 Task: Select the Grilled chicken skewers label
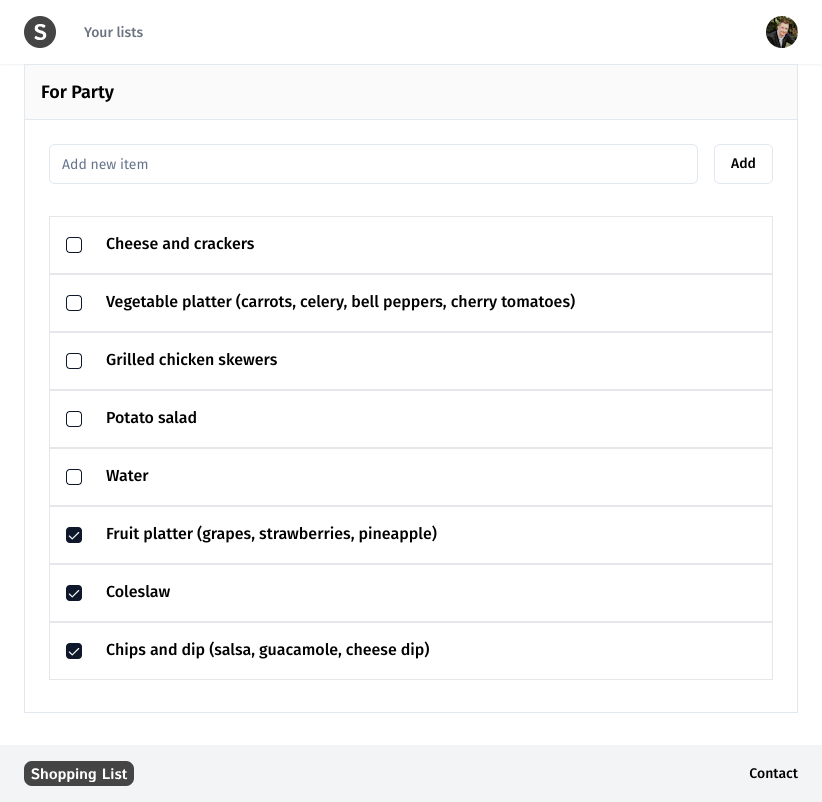(191, 360)
